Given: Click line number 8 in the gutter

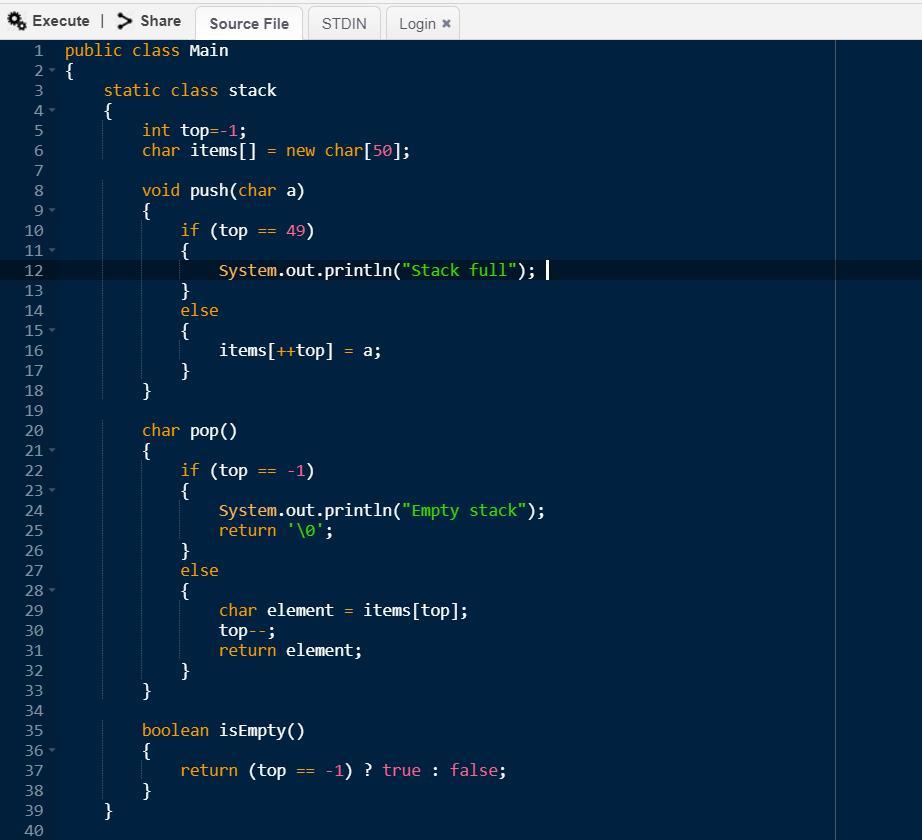Looking at the screenshot, I should pos(39,190).
